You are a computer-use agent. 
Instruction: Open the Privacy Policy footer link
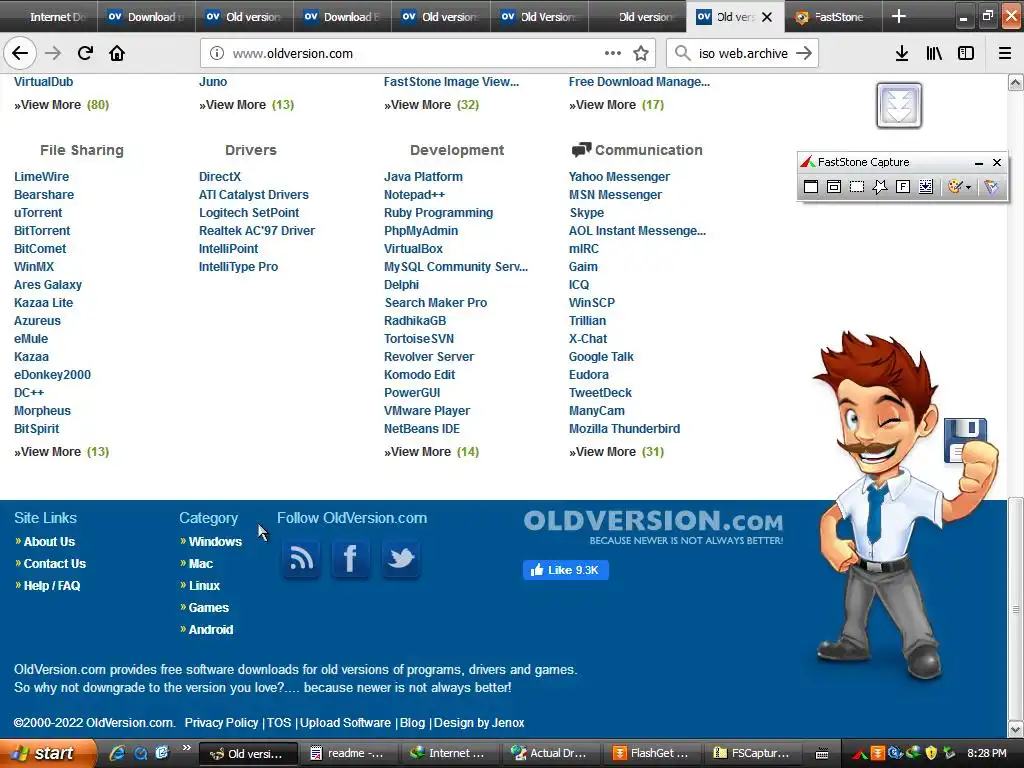221,723
